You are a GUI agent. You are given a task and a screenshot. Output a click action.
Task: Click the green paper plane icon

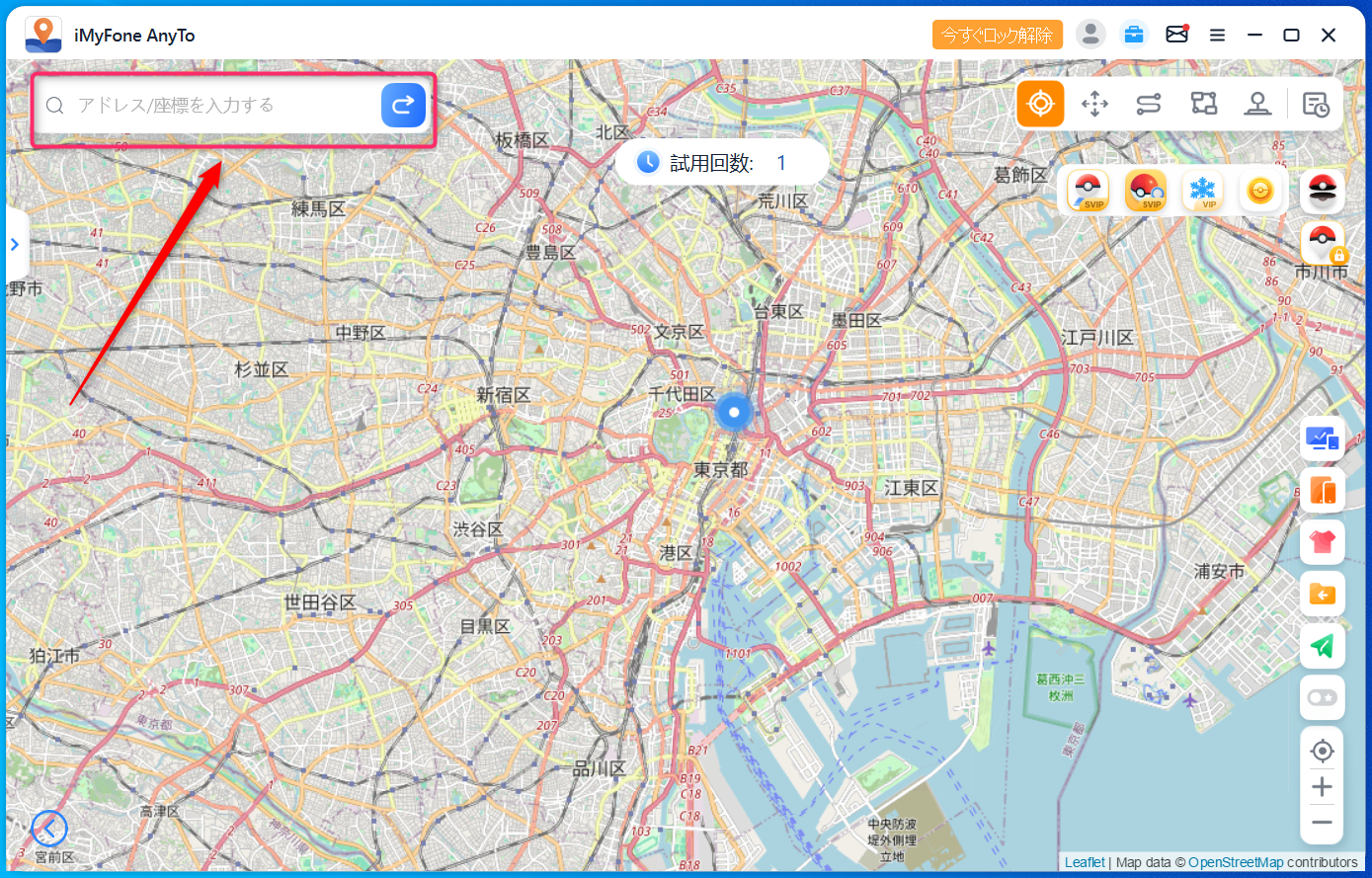coord(1322,646)
